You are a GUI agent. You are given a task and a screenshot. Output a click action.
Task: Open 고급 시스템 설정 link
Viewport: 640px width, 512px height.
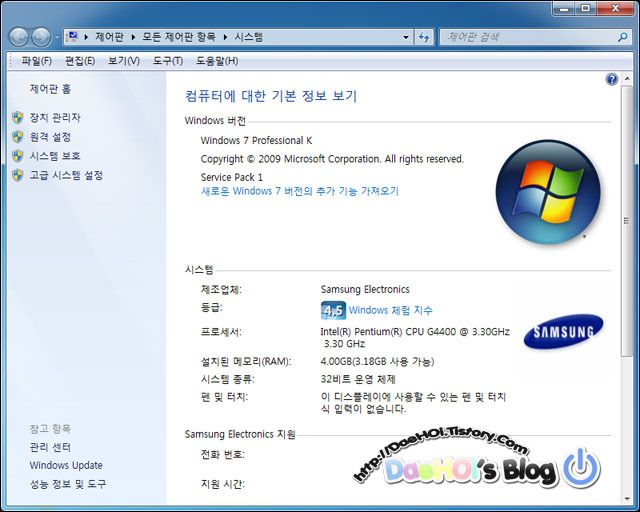tap(66, 175)
